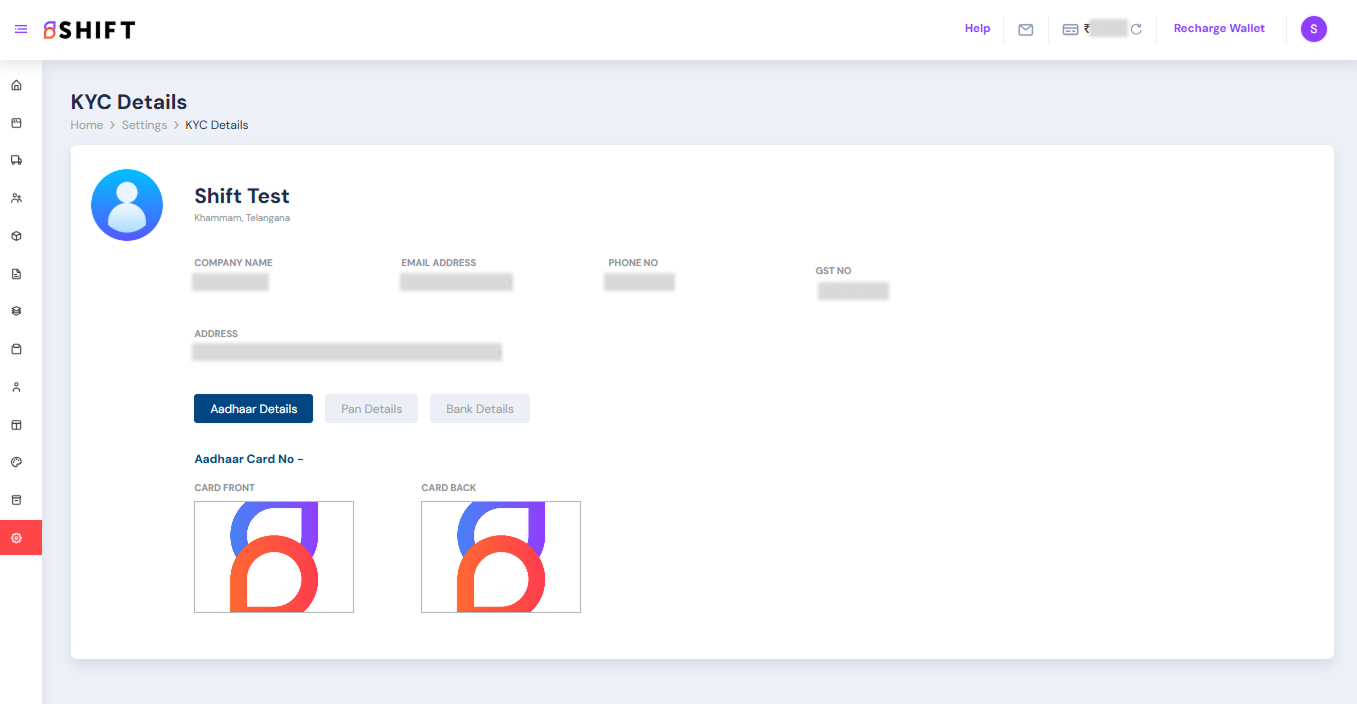This screenshot has width=1357, height=704.
Task: Go to Settings in the breadcrumb
Action: click(x=144, y=125)
